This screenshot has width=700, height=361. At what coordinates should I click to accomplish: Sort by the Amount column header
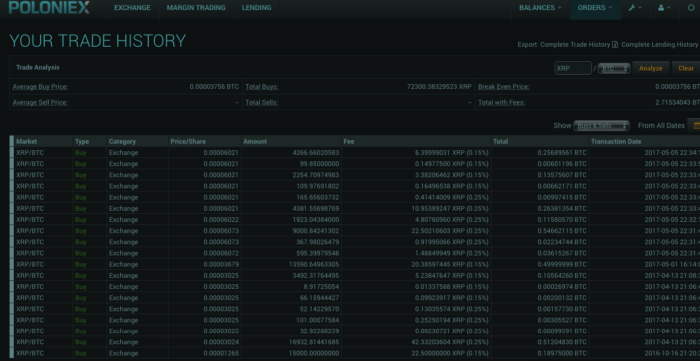coord(255,141)
